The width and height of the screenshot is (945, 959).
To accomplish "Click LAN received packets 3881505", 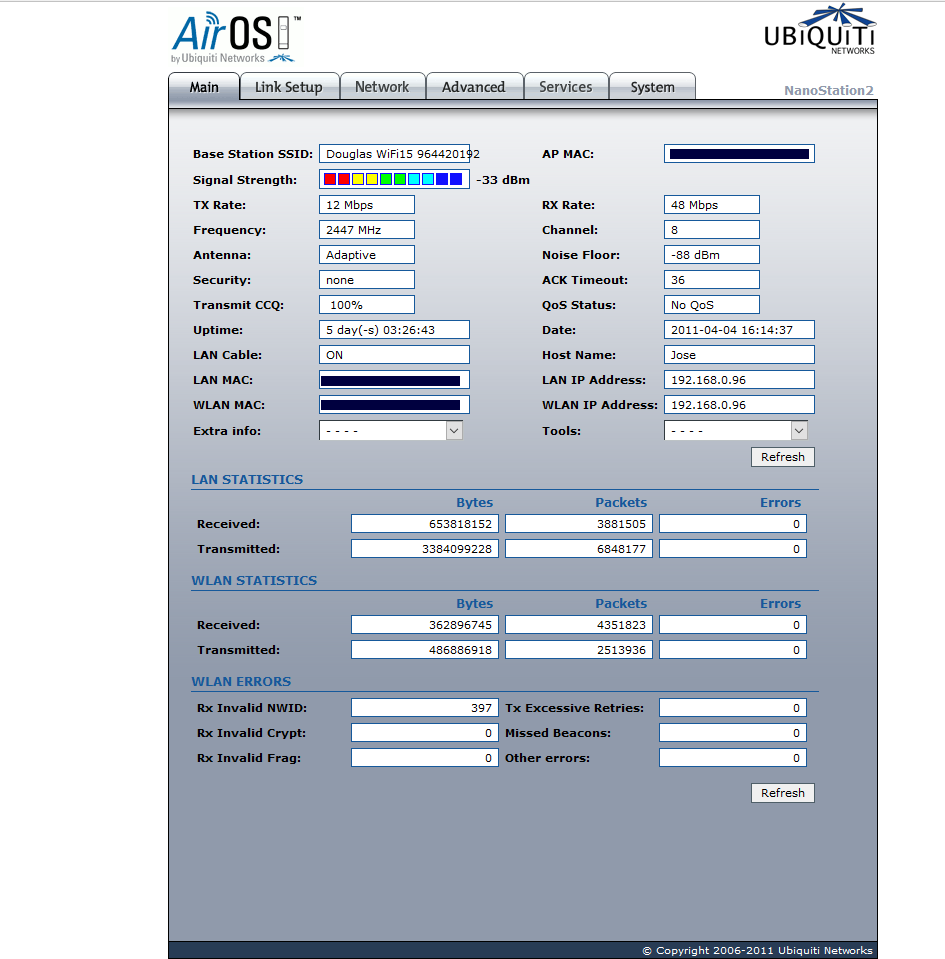I will pyautogui.click(x=579, y=524).
